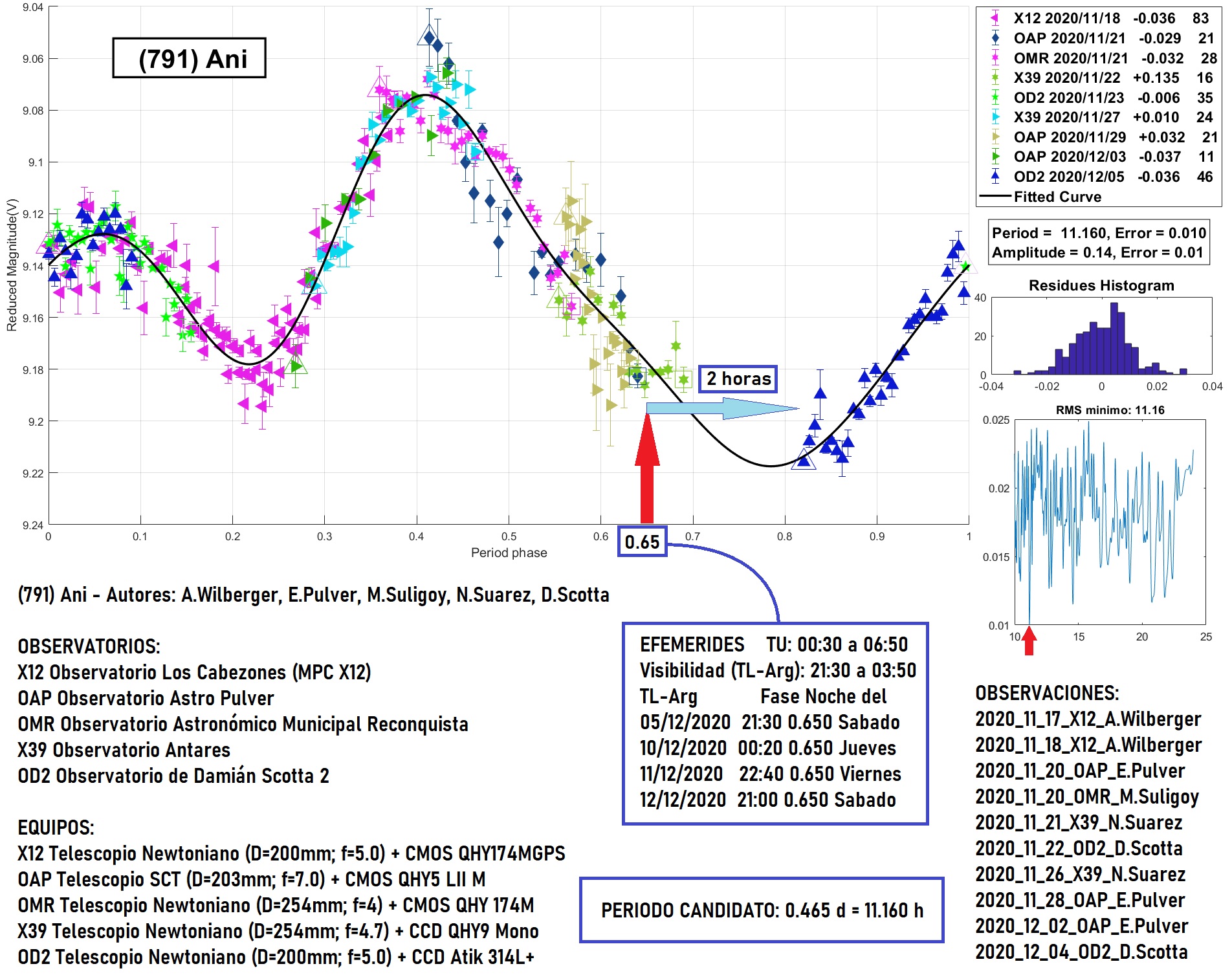Click the 'OAP Telescopio SCT' equipment line
1232x975 pixels.
[x=252, y=879]
